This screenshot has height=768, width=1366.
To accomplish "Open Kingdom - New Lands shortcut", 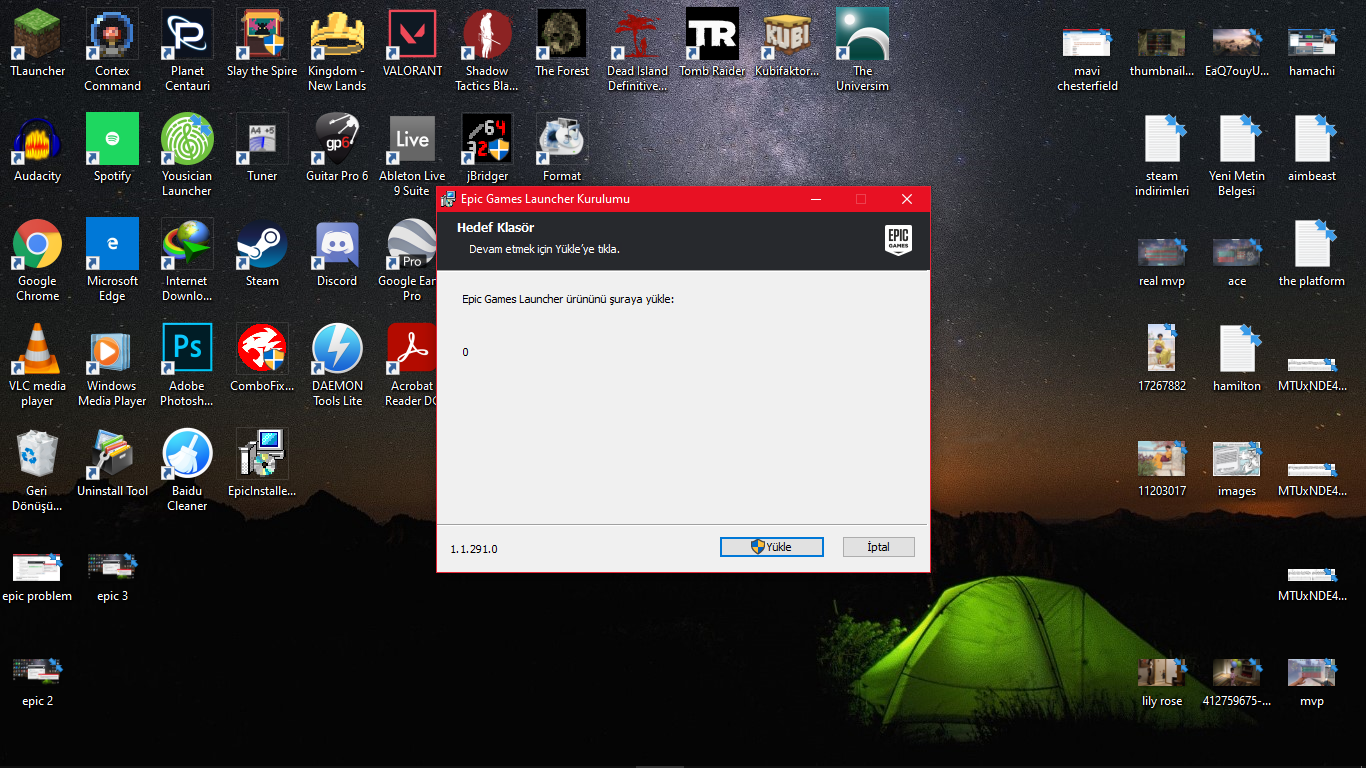I will 337,50.
